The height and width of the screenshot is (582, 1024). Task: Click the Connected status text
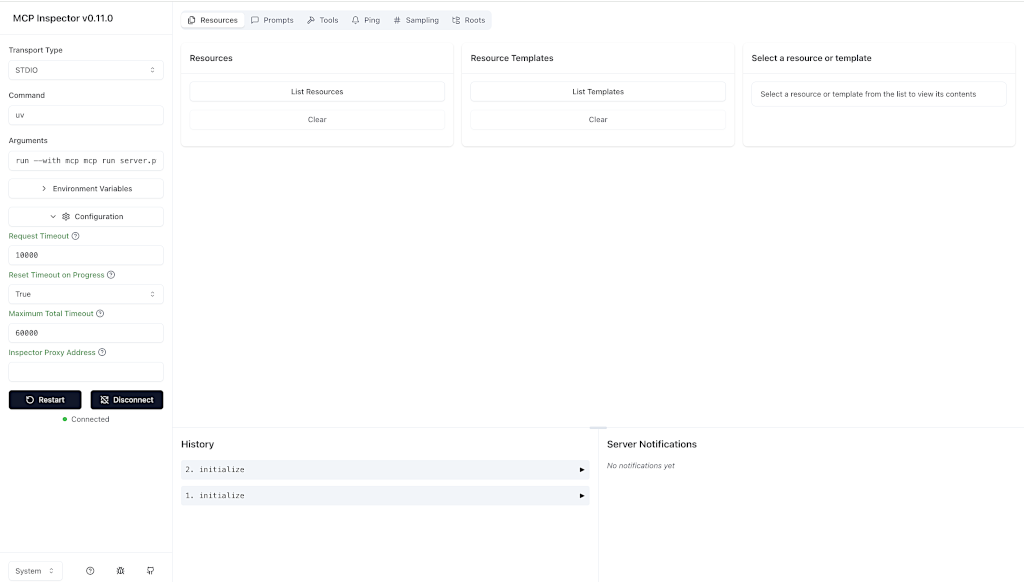90,419
